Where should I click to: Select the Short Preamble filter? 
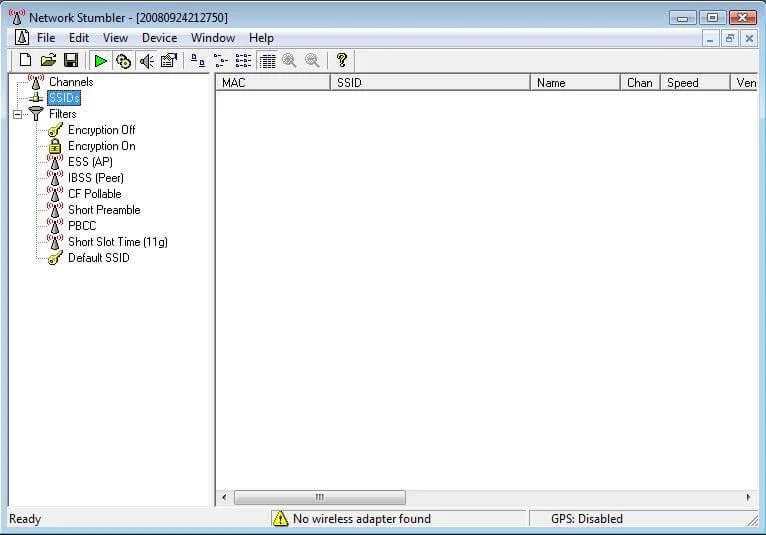[x=104, y=210]
